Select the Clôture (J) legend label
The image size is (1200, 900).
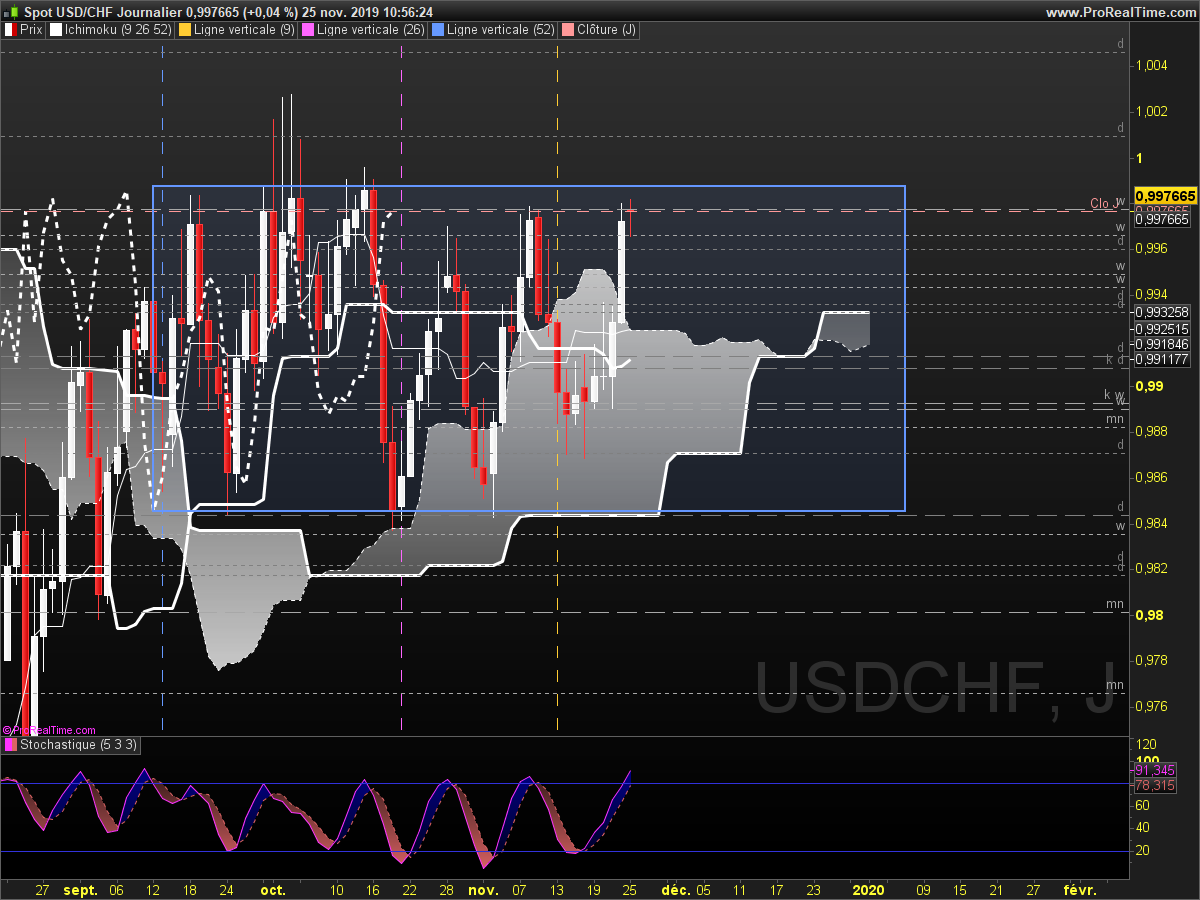click(607, 30)
